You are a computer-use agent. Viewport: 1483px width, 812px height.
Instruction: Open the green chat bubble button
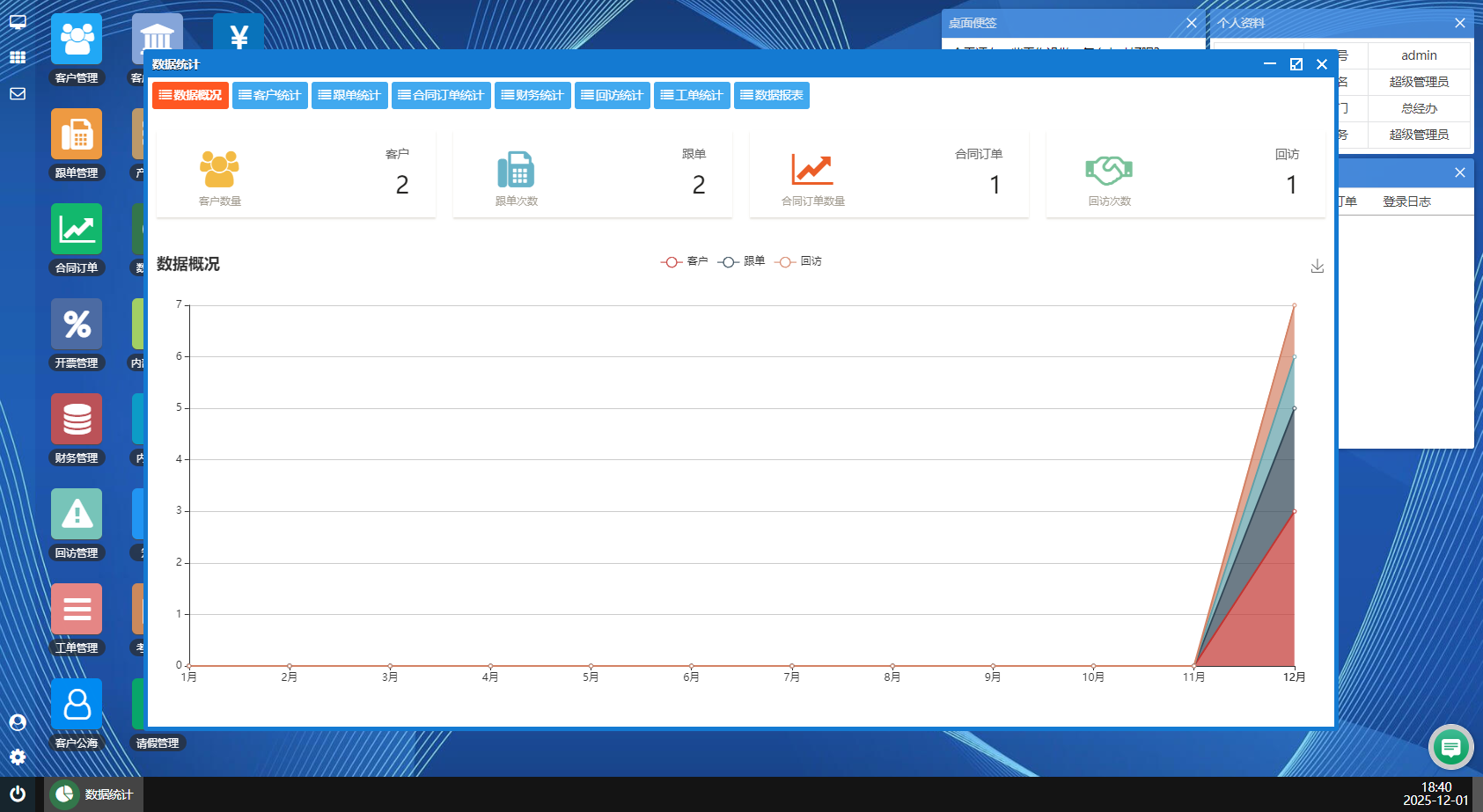tap(1450, 748)
